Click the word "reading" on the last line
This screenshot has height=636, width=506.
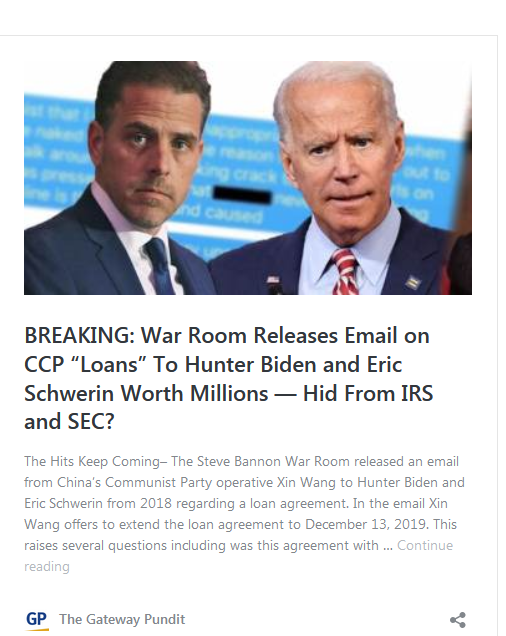[47, 566]
